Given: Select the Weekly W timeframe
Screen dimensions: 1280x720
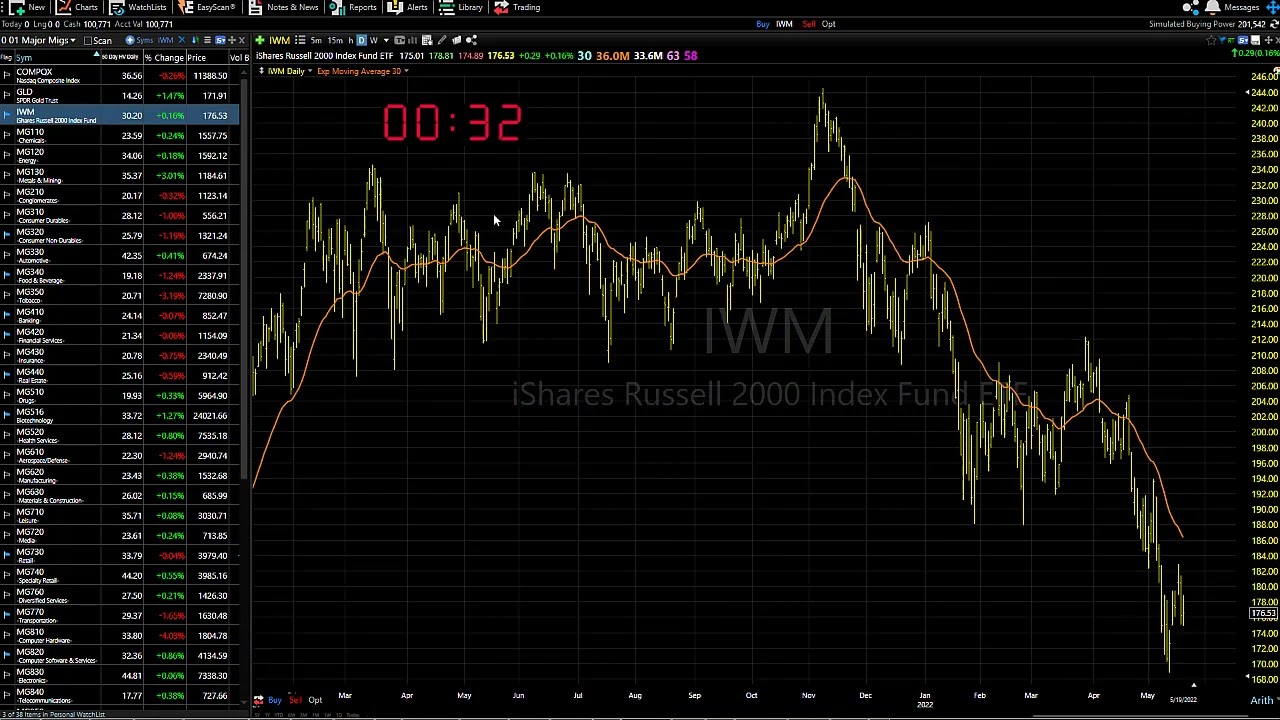Looking at the screenshot, I should (x=373, y=40).
